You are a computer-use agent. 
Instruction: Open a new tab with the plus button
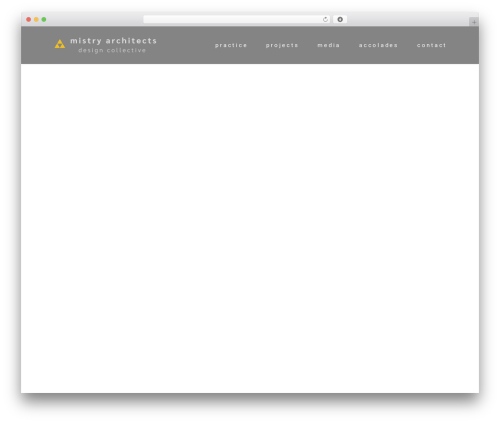point(474,22)
